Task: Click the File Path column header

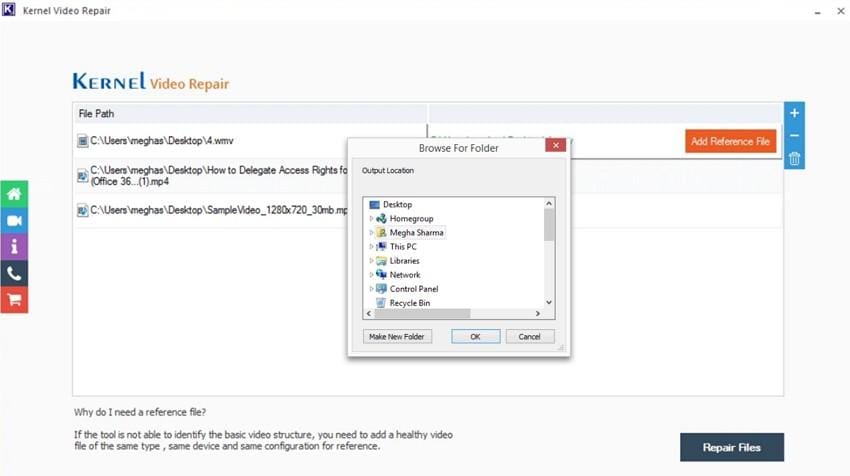Action: [250, 114]
